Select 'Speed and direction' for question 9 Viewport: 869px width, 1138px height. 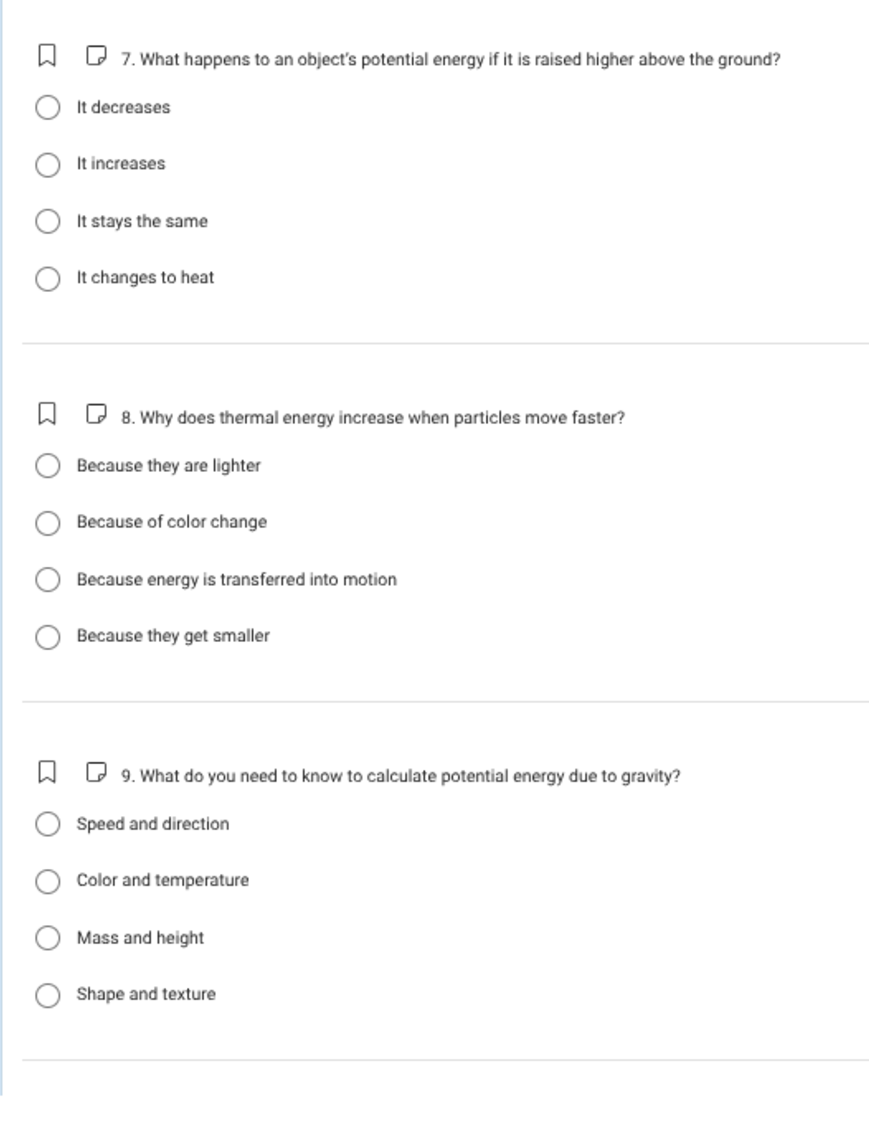[48, 824]
